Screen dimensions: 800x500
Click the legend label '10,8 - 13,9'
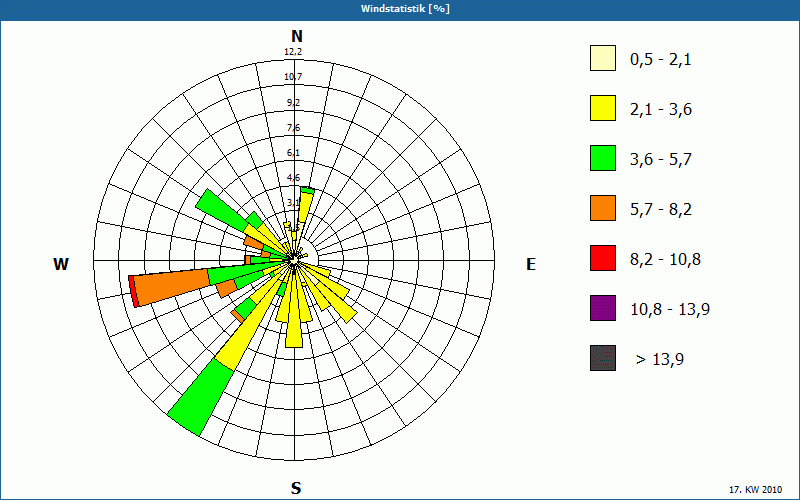tap(670, 310)
